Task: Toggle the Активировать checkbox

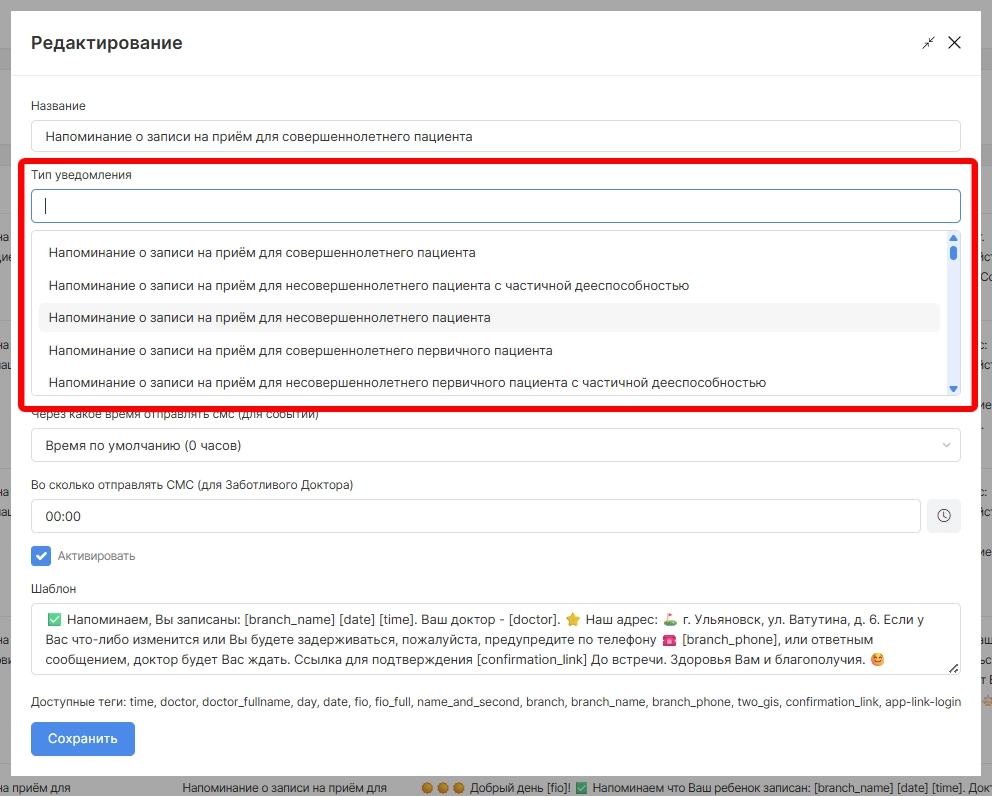Action: 41,556
